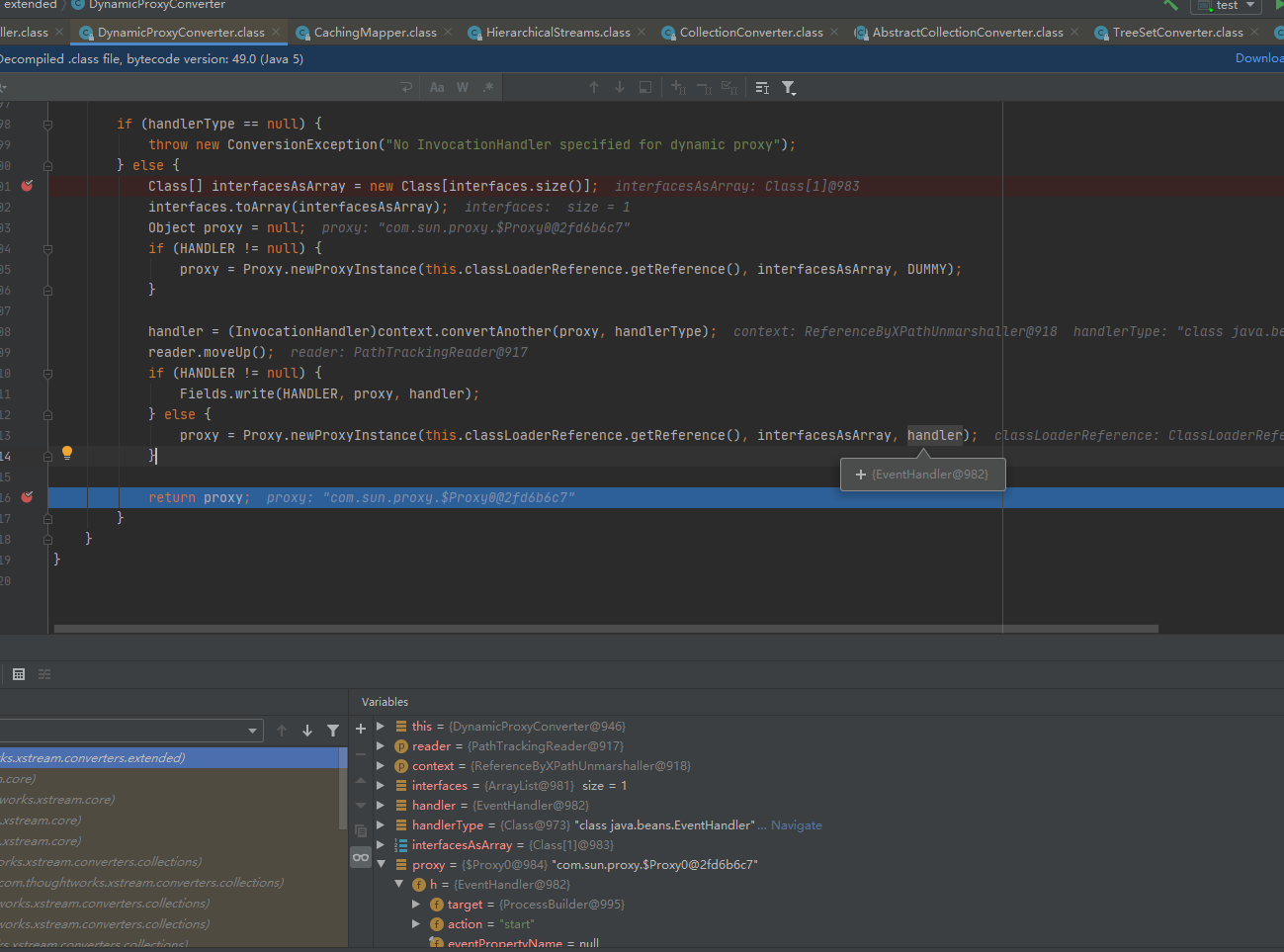This screenshot has height=952, width=1284.
Task: Switch to HierarchicalStreams.class tab
Action: (557, 33)
